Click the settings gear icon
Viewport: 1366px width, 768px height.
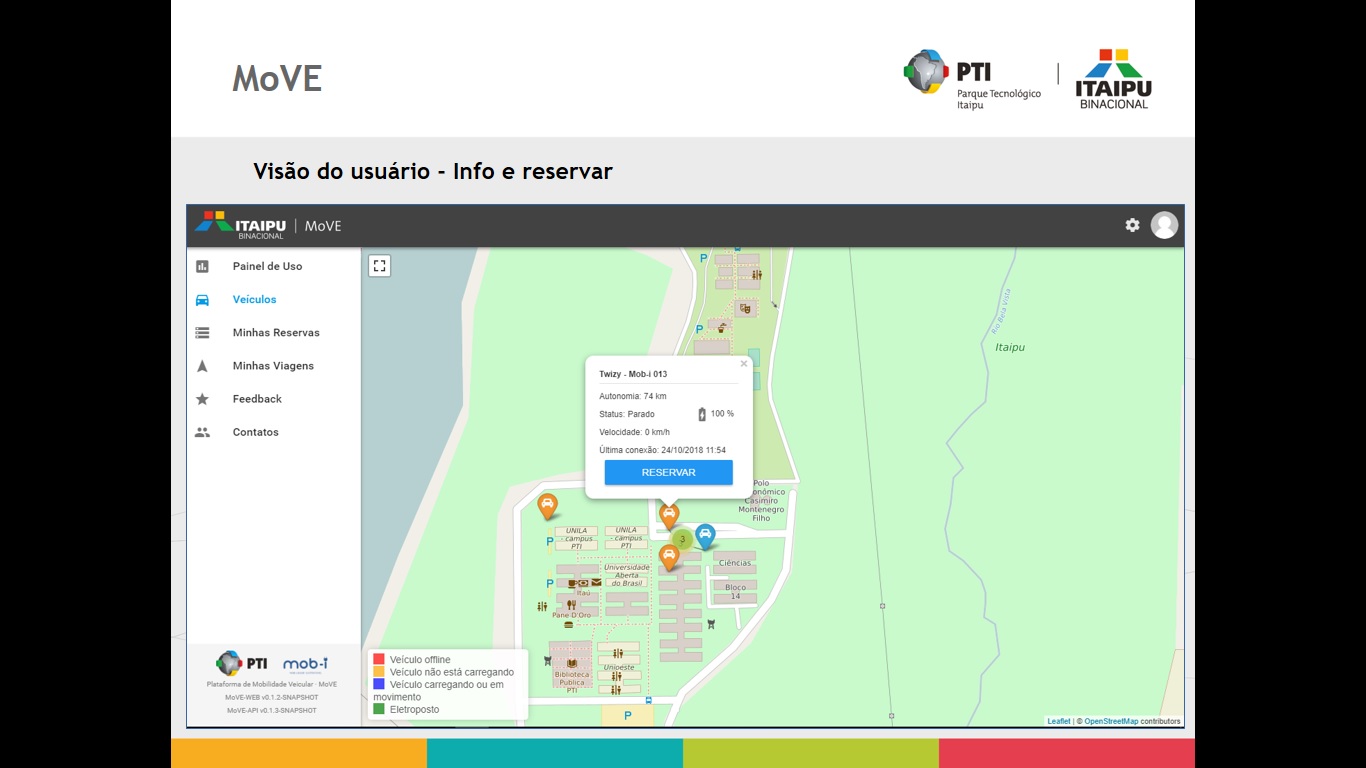point(1132,225)
